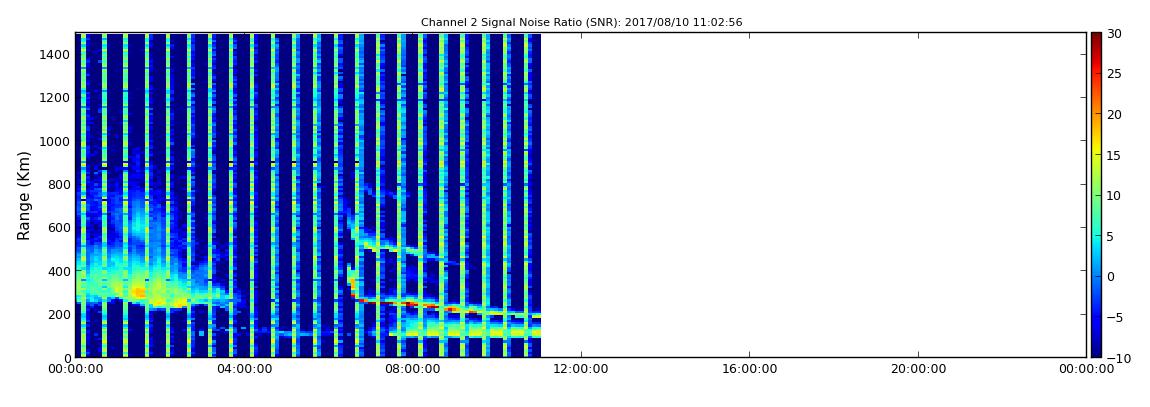Click the colorbar's 15 label
This screenshot has width=1150, height=407.
[1113, 155]
